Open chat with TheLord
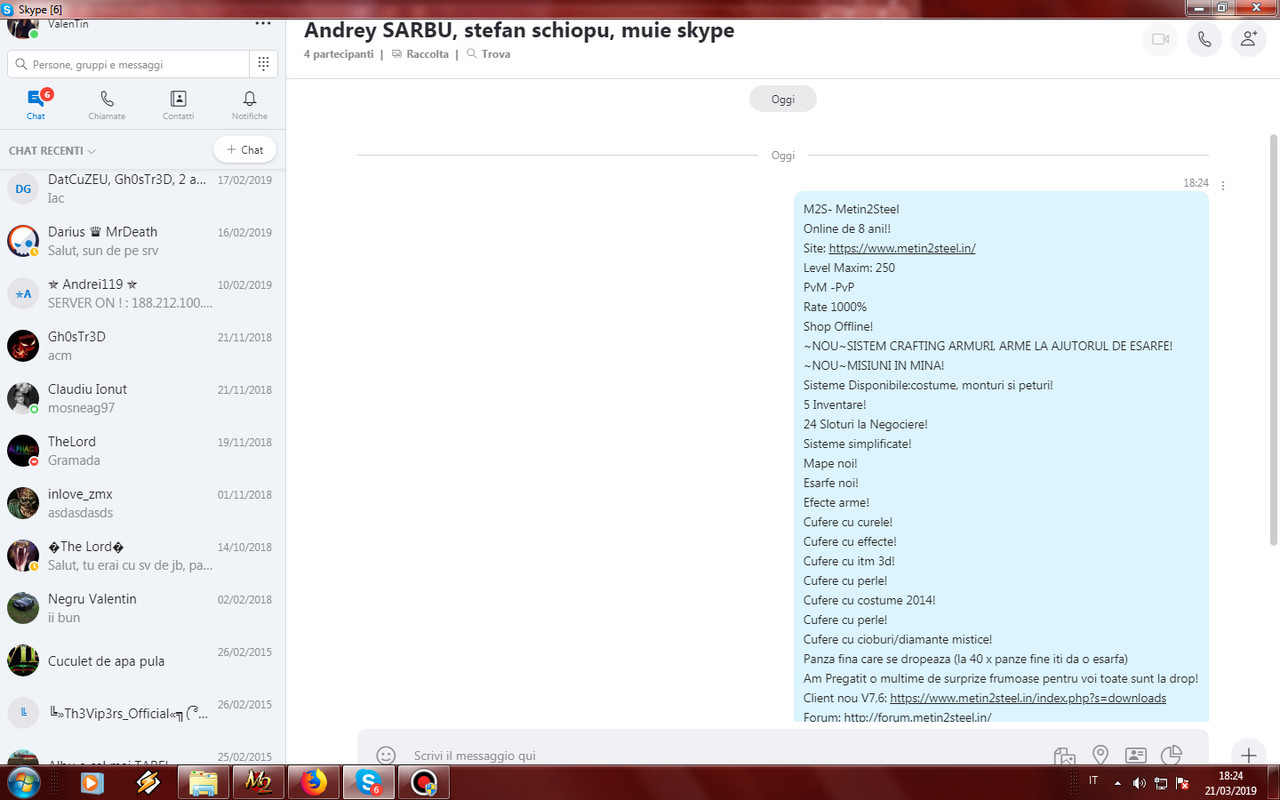Screen dimensions: 1280x800 click(142, 450)
